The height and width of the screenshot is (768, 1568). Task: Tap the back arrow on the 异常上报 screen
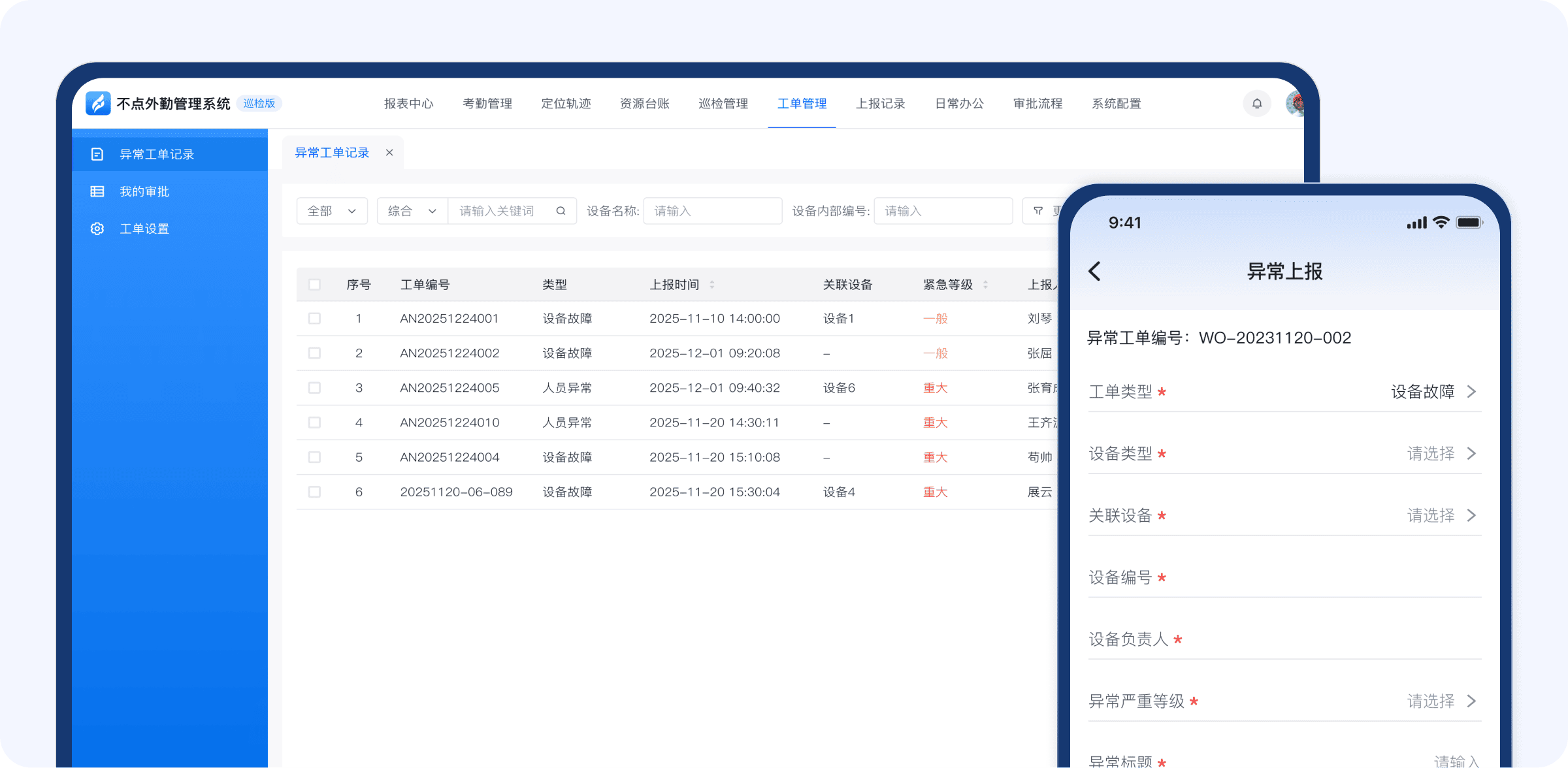point(1095,270)
